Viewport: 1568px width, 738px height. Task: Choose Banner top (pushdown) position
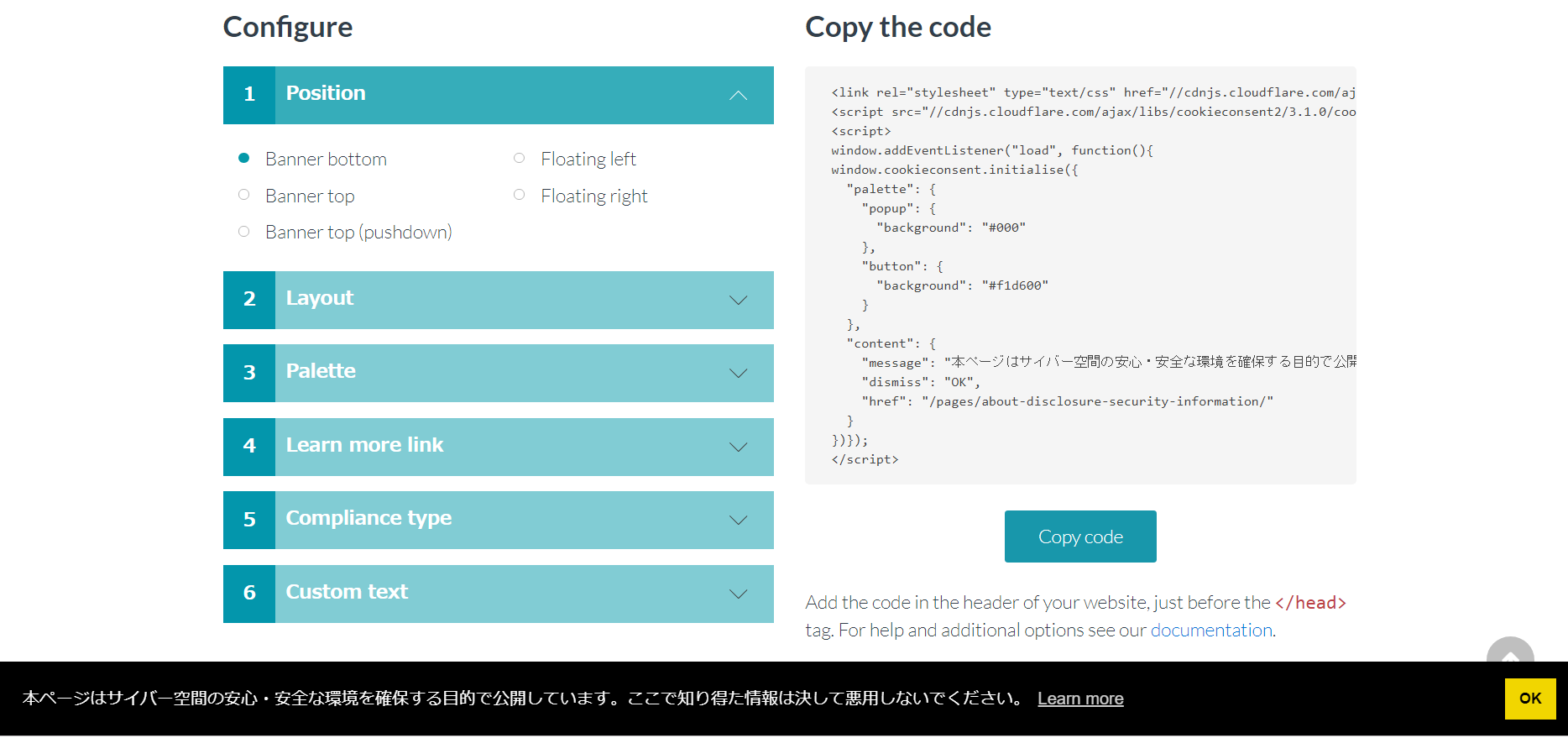point(244,232)
